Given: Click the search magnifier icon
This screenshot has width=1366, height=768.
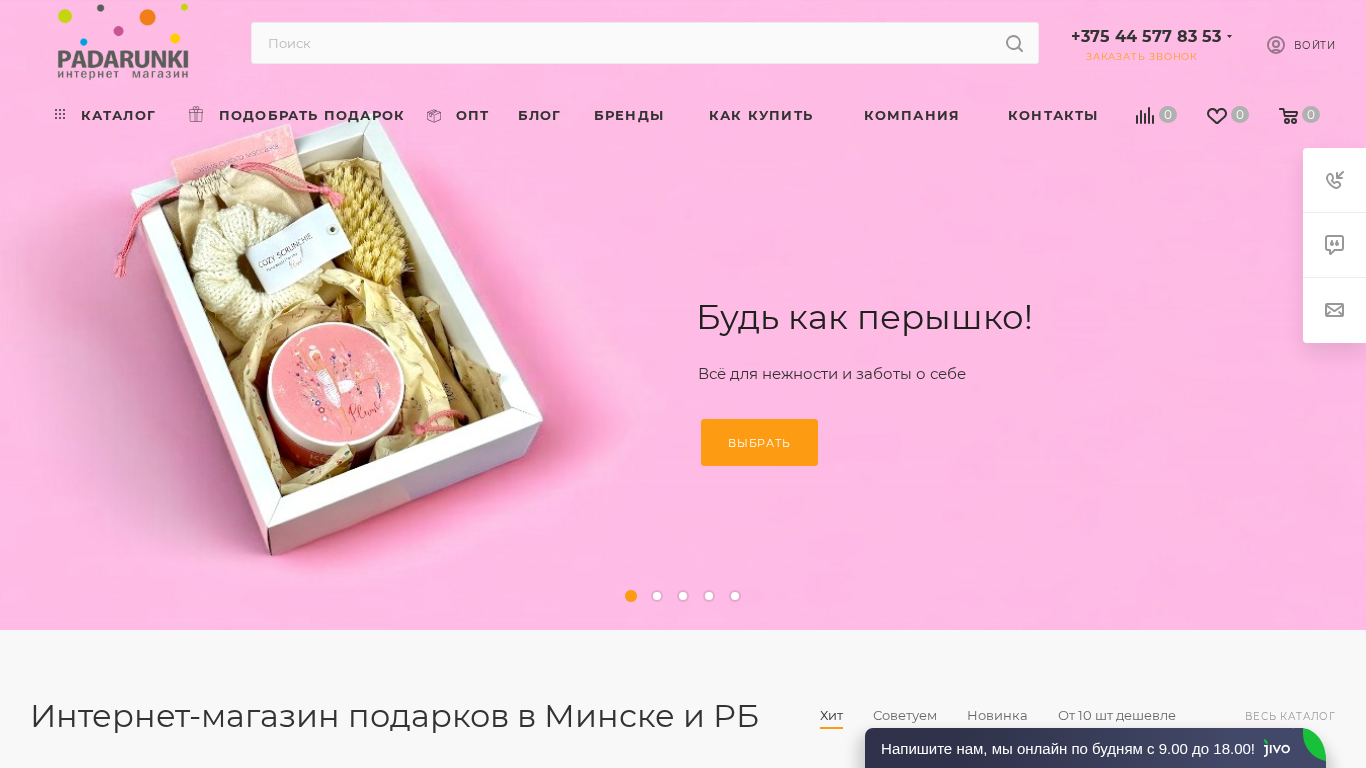Looking at the screenshot, I should pyautogui.click(x=1014, y=44).
